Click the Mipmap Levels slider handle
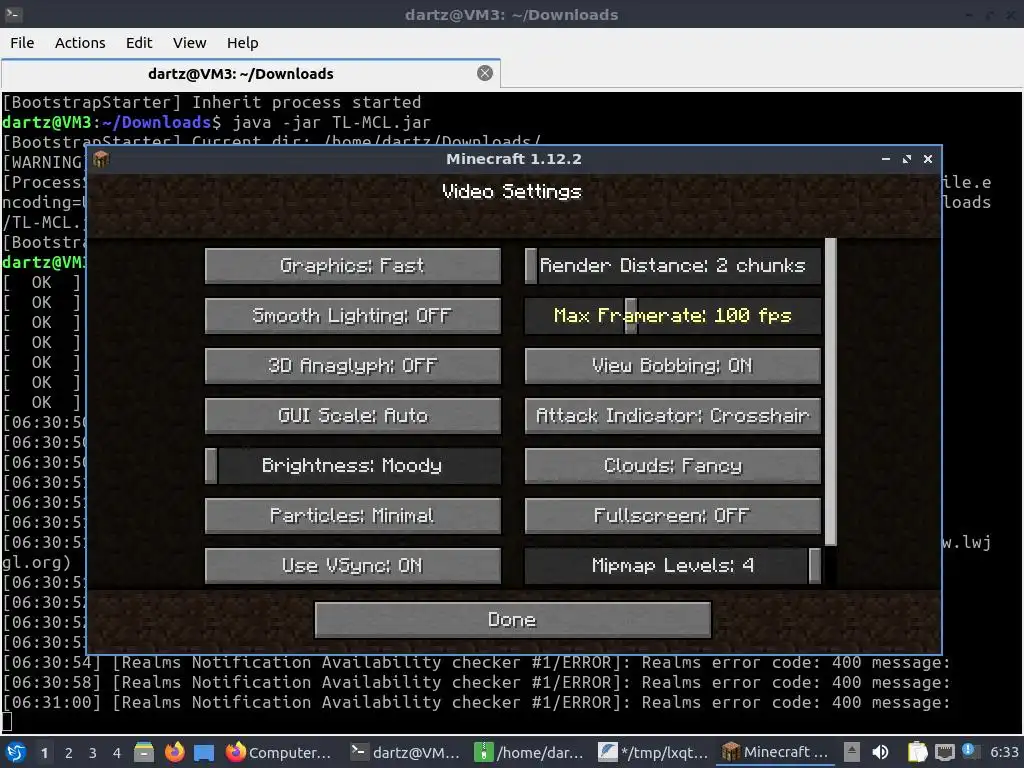 pos(814,566)
